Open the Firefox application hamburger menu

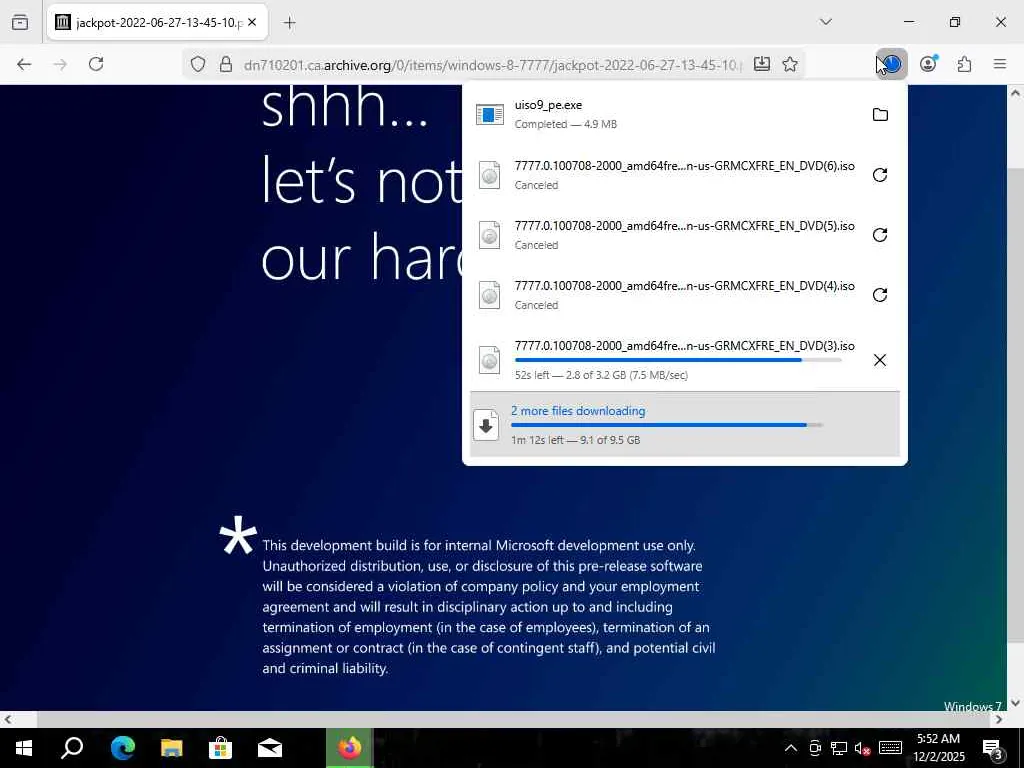pos(1000,64)
